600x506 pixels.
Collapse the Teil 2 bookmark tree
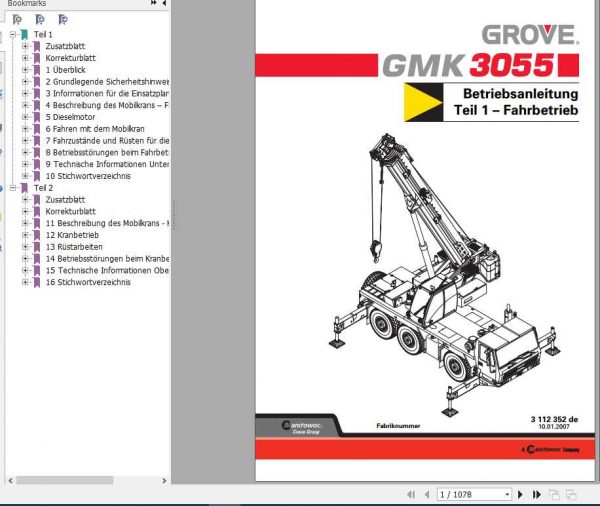tap(13, 188)
